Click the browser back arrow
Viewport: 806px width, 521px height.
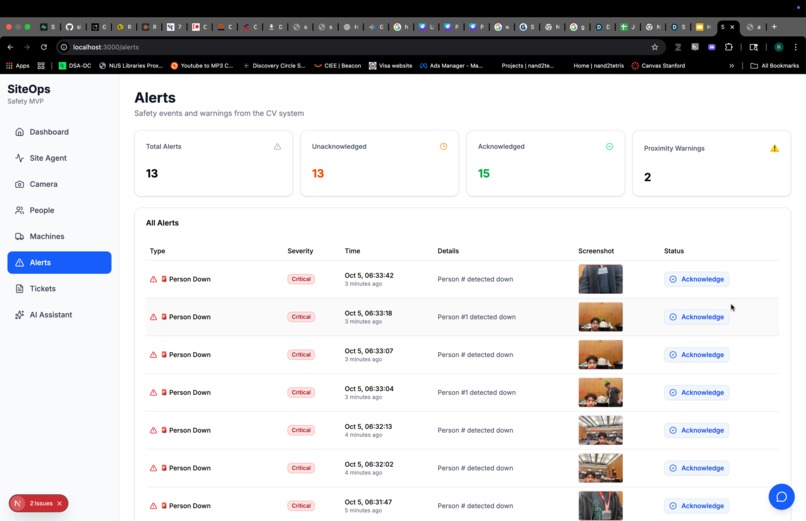pos(10,47)
